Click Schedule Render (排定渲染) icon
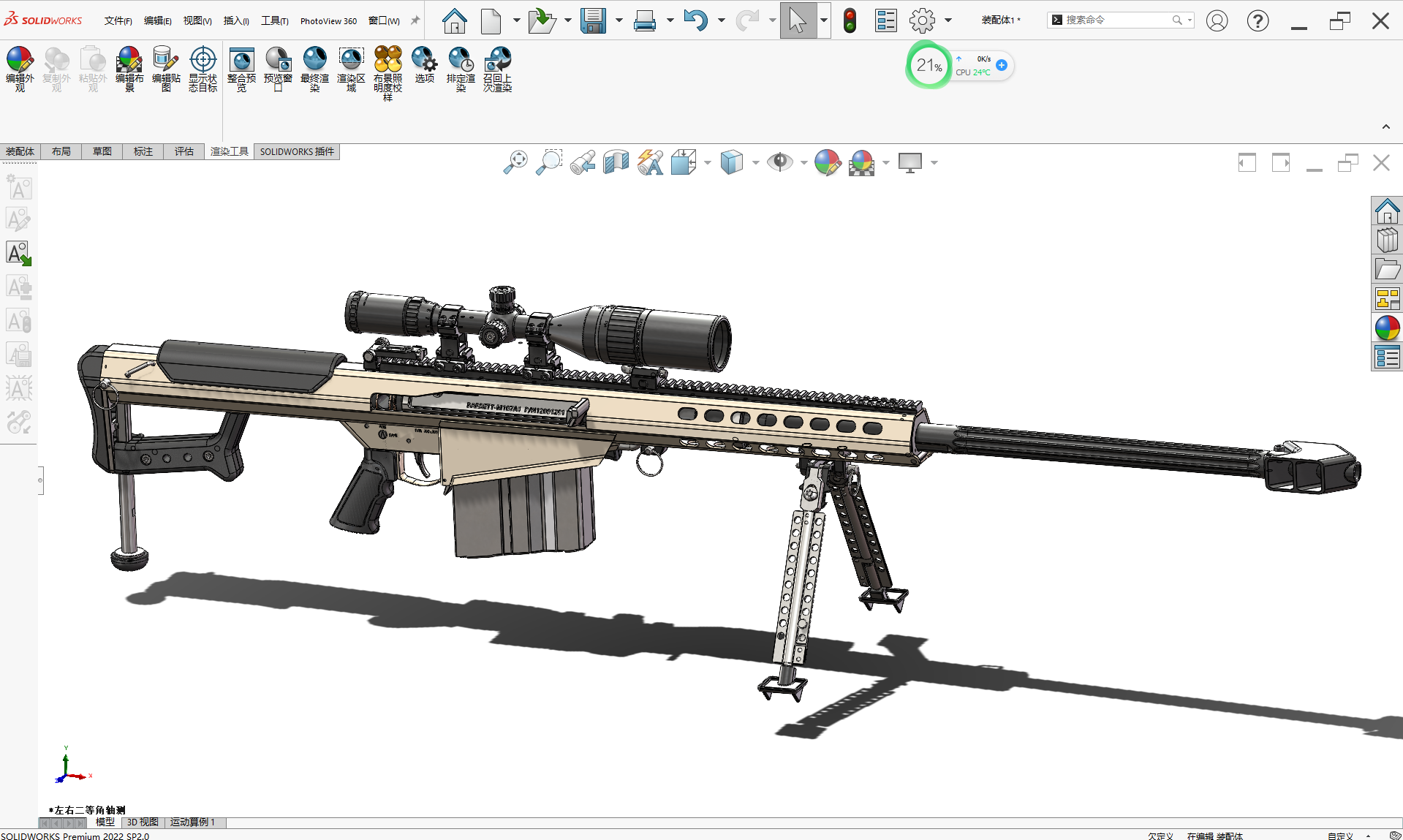This screenshot has height=840, width=1403. [x=461, y=69]
